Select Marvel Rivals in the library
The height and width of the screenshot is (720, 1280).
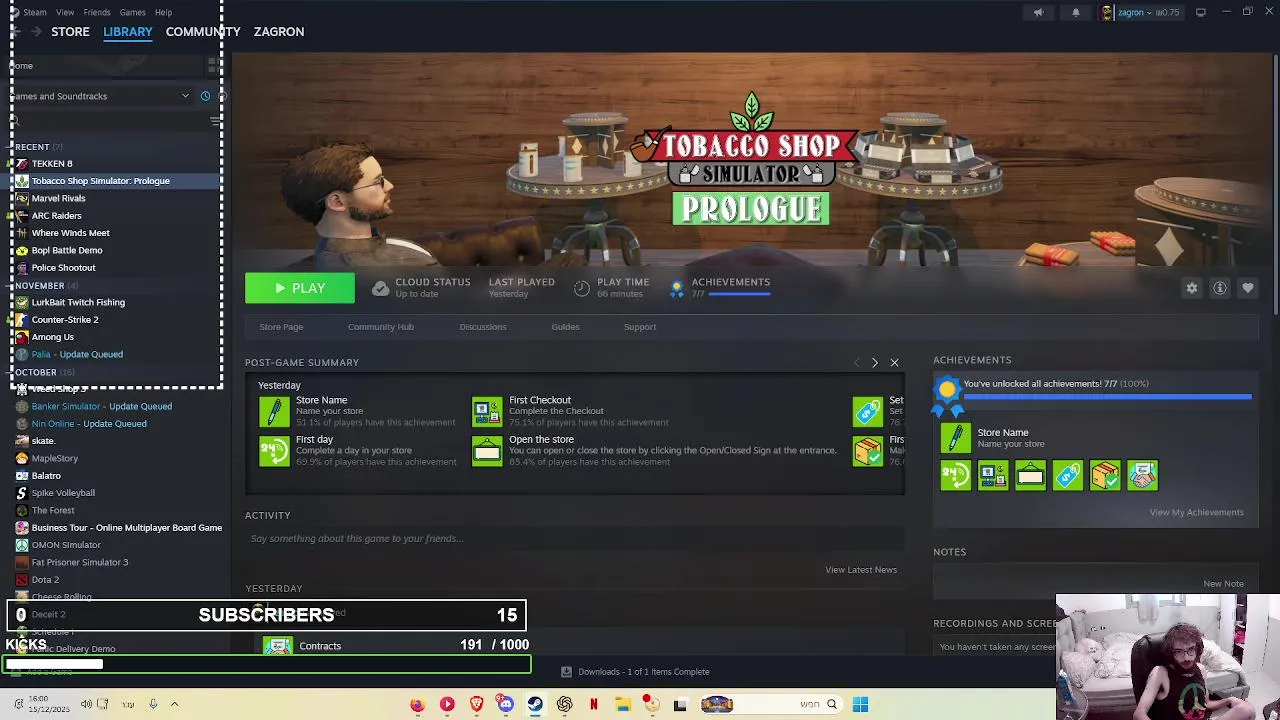(58, 198)
